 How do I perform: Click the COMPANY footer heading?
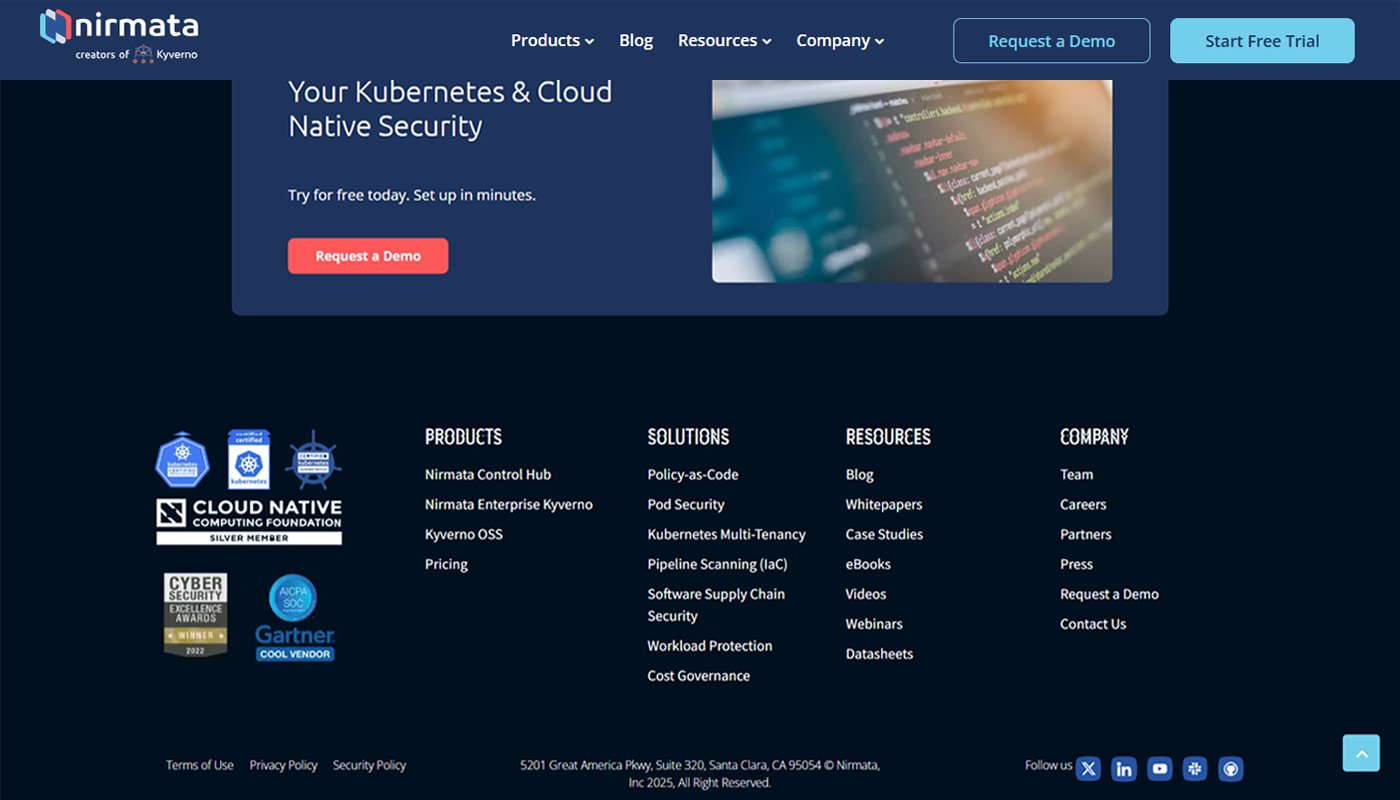(x=1094, y=437)
